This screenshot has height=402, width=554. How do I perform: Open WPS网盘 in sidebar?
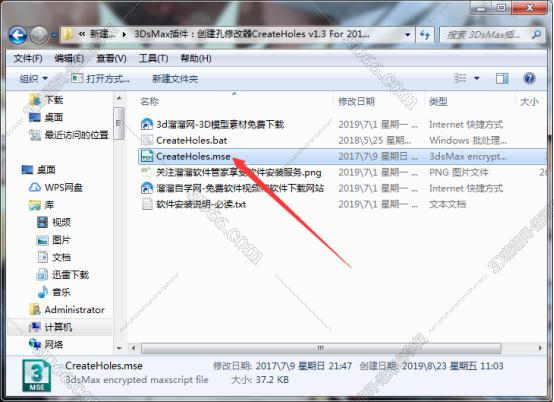(x=64, y=187)
